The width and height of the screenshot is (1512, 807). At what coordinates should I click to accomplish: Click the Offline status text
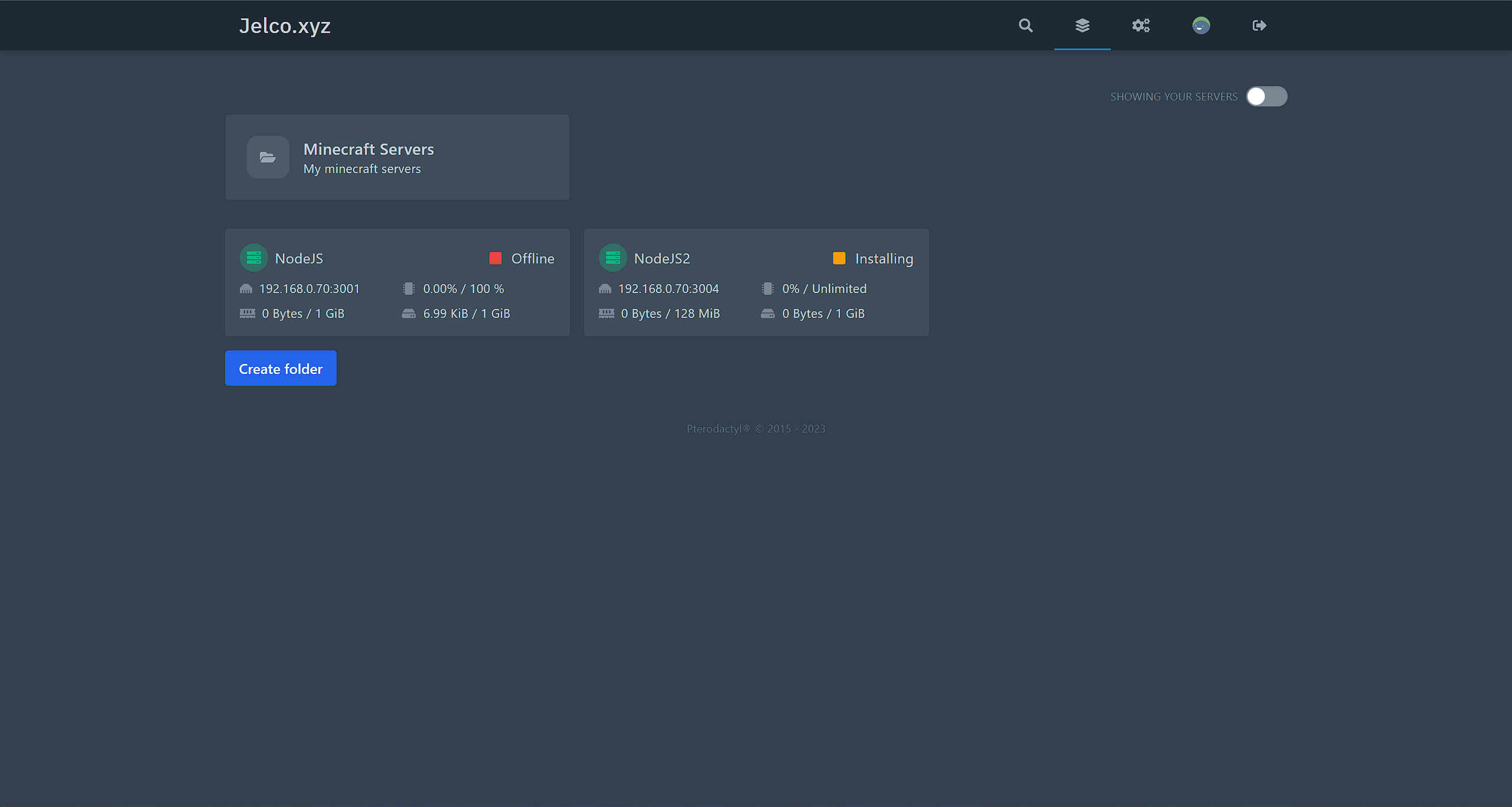tap(533, 259)
